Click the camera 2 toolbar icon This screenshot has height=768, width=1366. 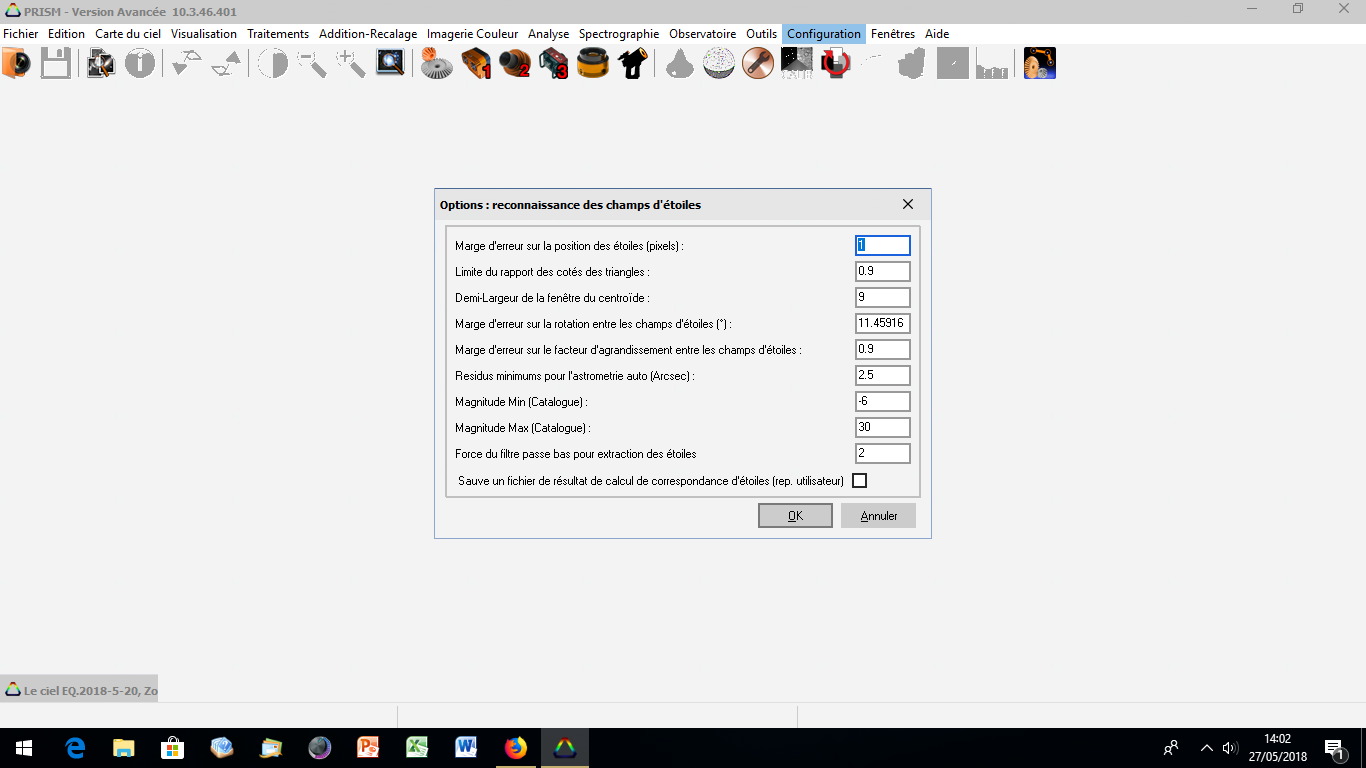[x=515, y=64]
